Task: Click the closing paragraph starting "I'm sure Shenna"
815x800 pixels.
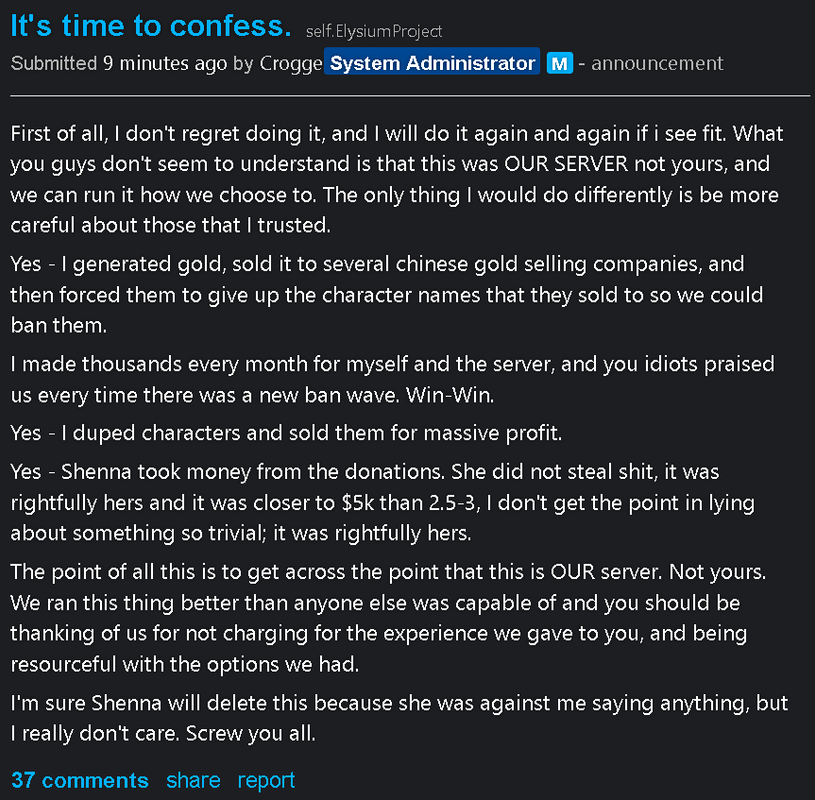Action: 399,718
